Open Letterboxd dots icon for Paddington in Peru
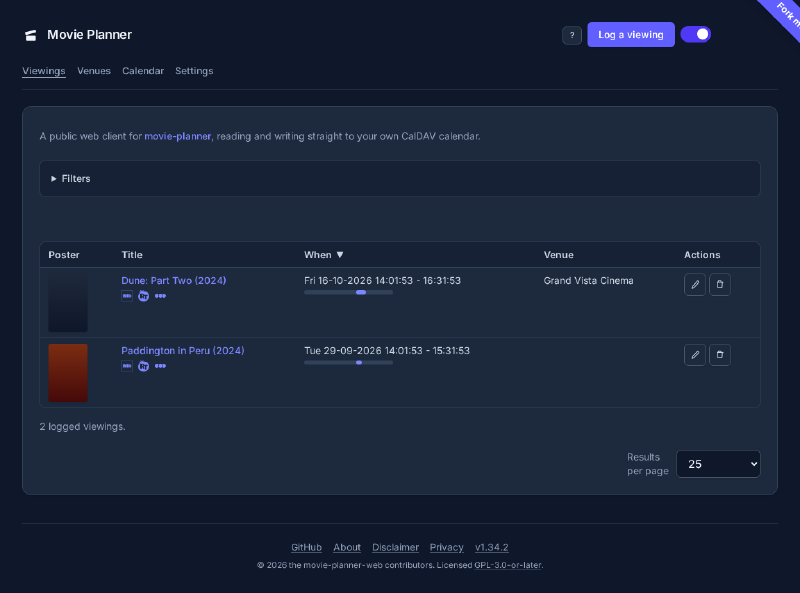The height and width of the screenshot is (593, 800). 160,366
